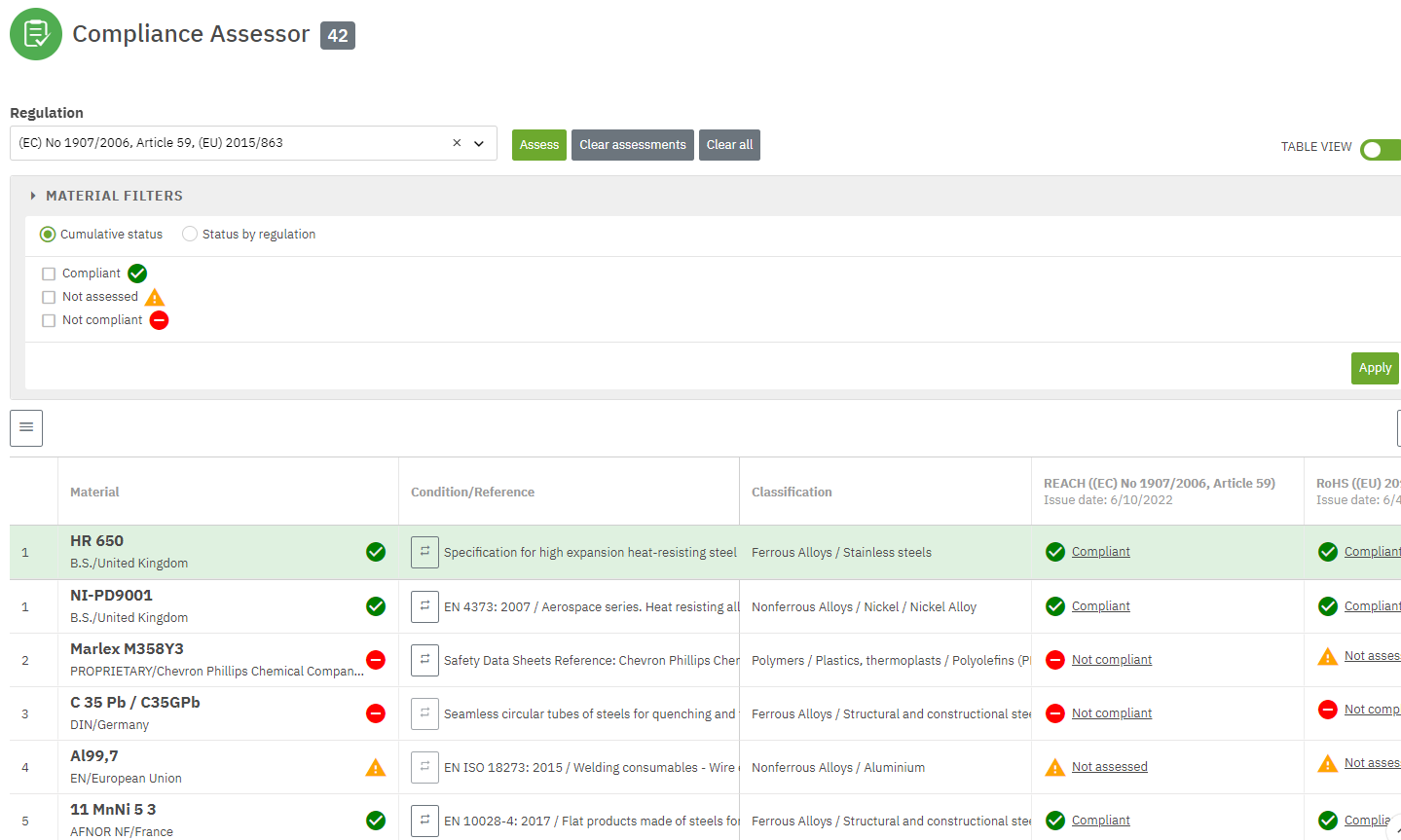1401x840 pixels.
Task: Click green check icon beside 11 MnNi 5 3
Action: (376, 821)
